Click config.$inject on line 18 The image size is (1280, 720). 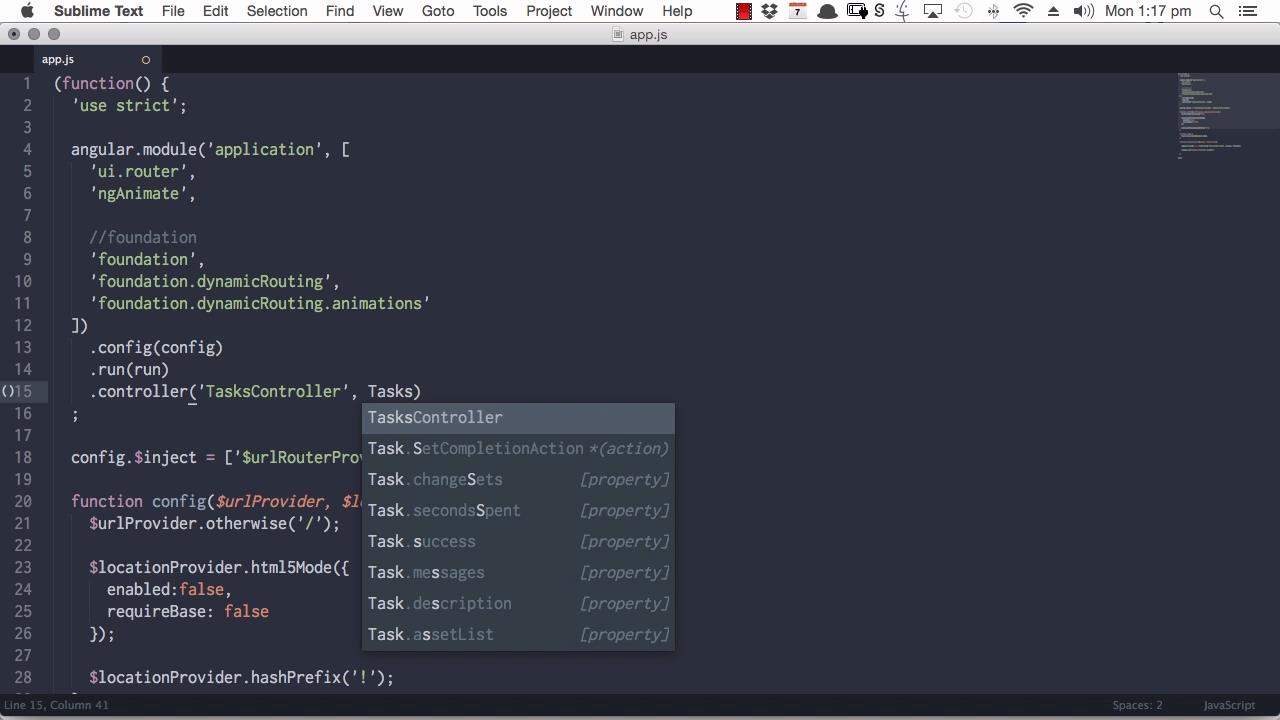click(134, 457)
